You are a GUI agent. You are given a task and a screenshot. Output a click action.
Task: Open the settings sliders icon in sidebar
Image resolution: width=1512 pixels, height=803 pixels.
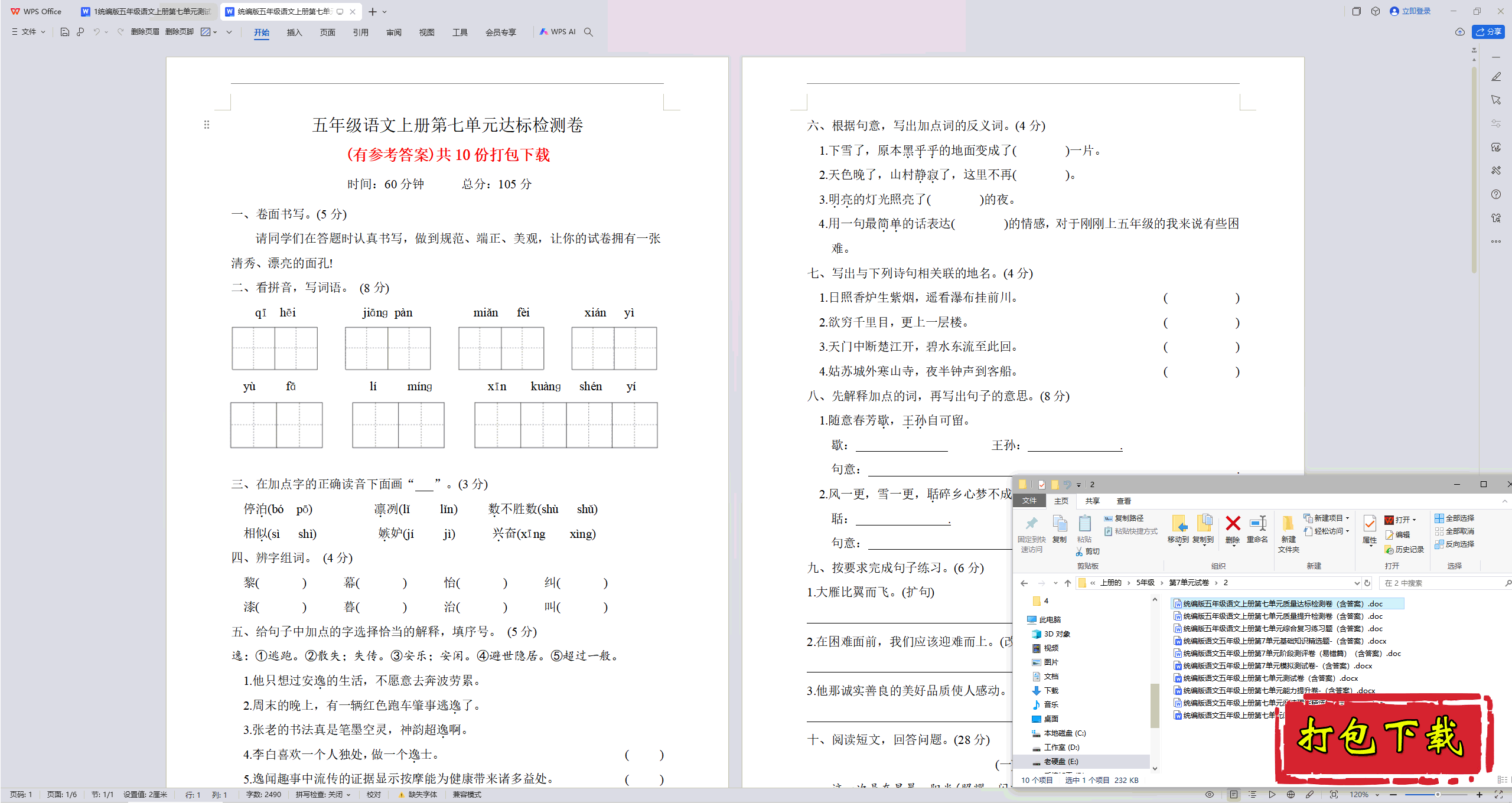coord(1496,123)
